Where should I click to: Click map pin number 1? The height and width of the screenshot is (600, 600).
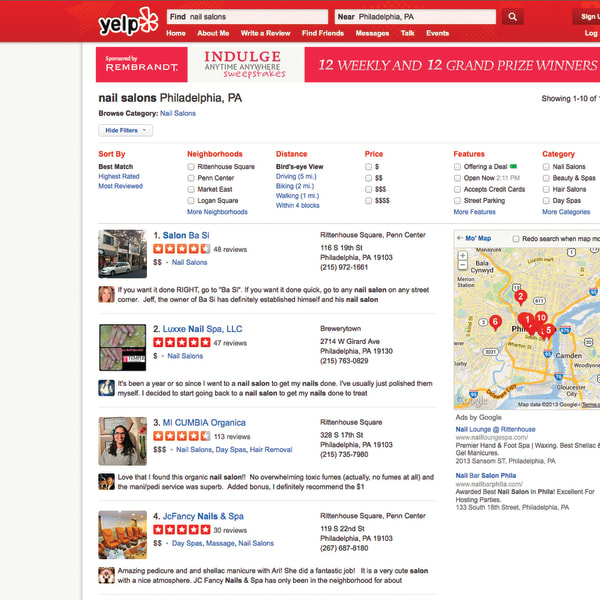coord(527,320)
